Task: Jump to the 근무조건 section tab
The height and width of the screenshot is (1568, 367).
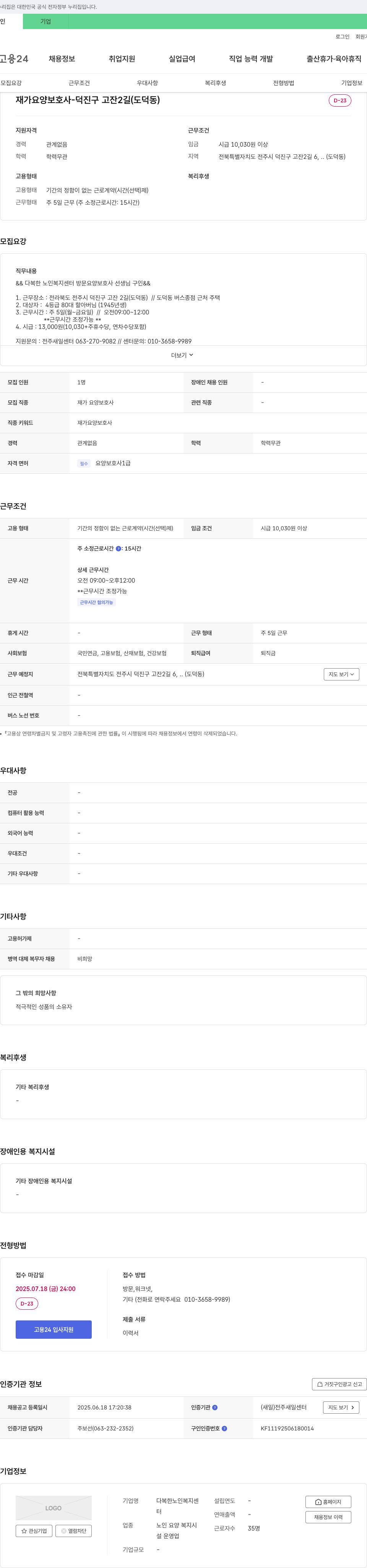Action: [x=79, y=83]
